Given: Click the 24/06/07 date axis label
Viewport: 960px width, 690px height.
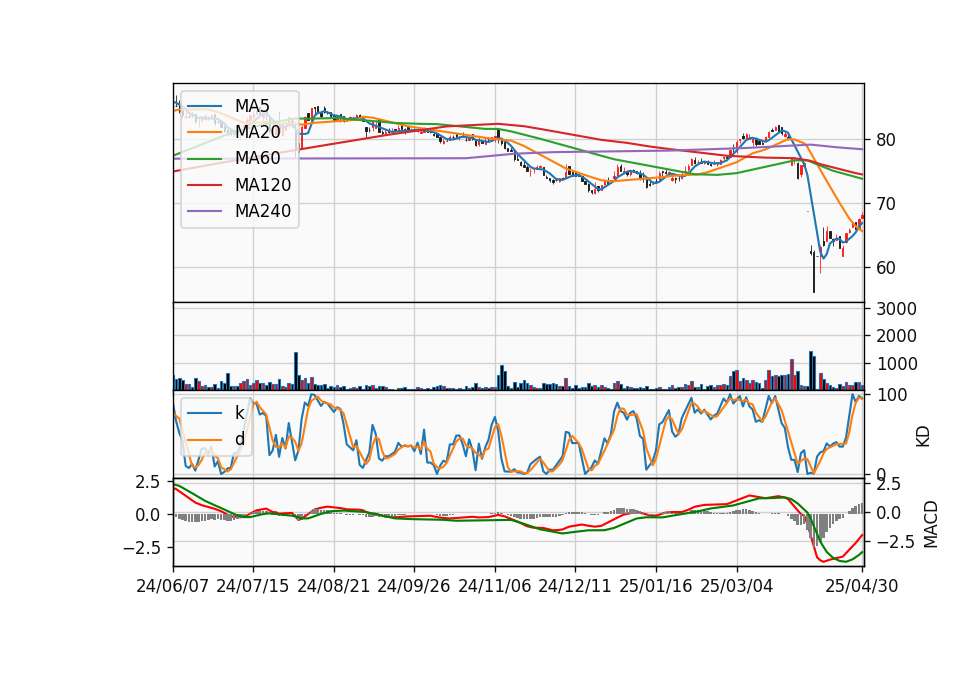Looking at the screenshot, I should 173,586.
